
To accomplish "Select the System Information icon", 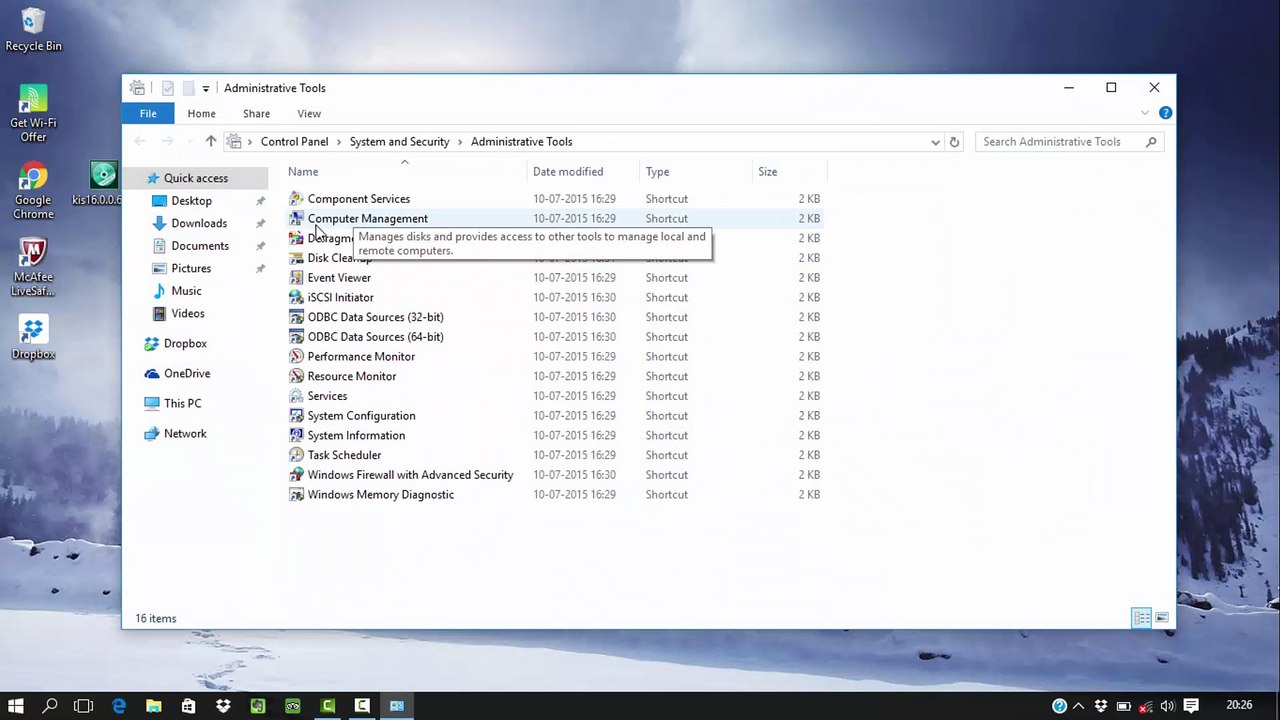I will pyautogui.click(x=296, y=435).
